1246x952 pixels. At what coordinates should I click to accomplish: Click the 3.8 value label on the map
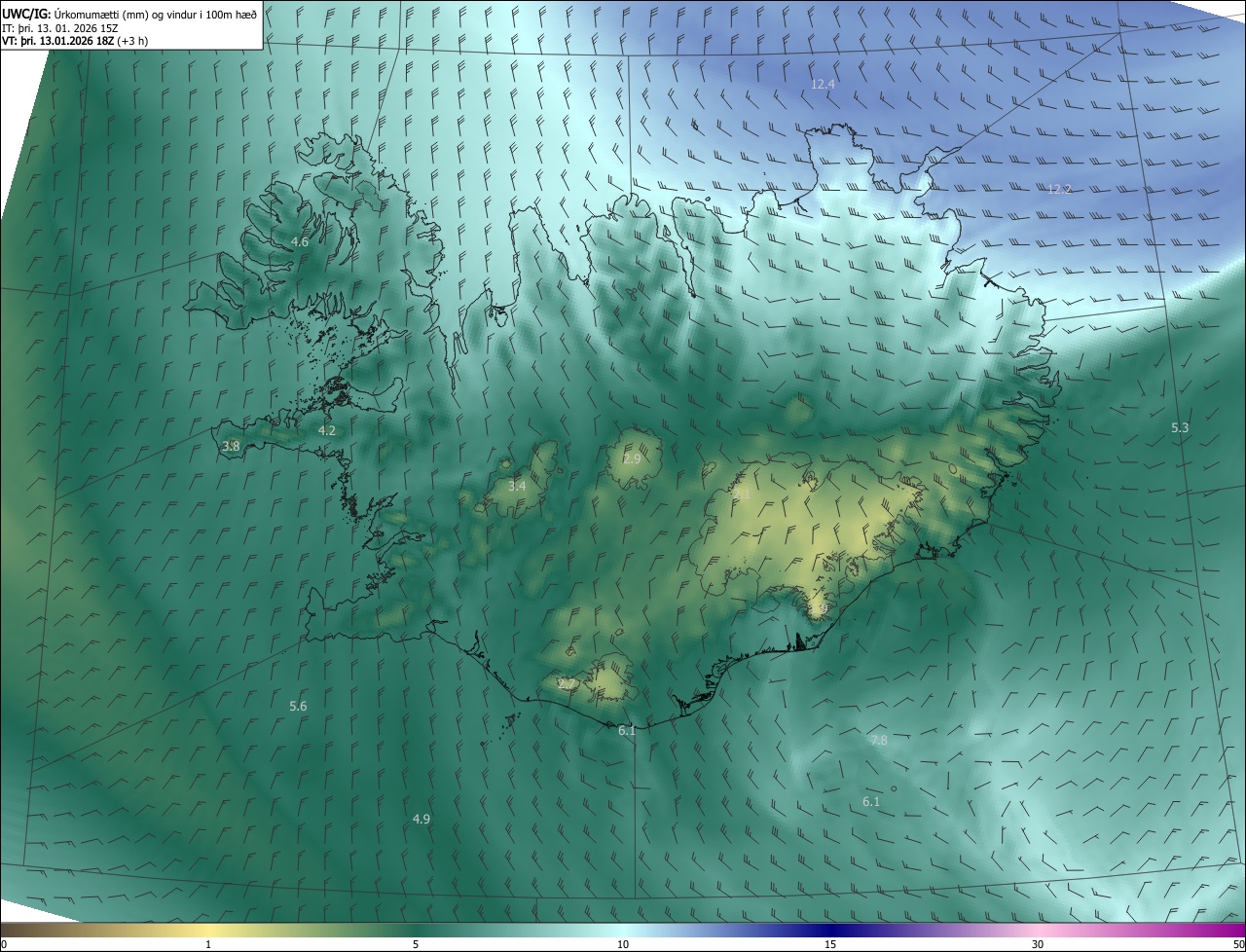coord(231,446)
